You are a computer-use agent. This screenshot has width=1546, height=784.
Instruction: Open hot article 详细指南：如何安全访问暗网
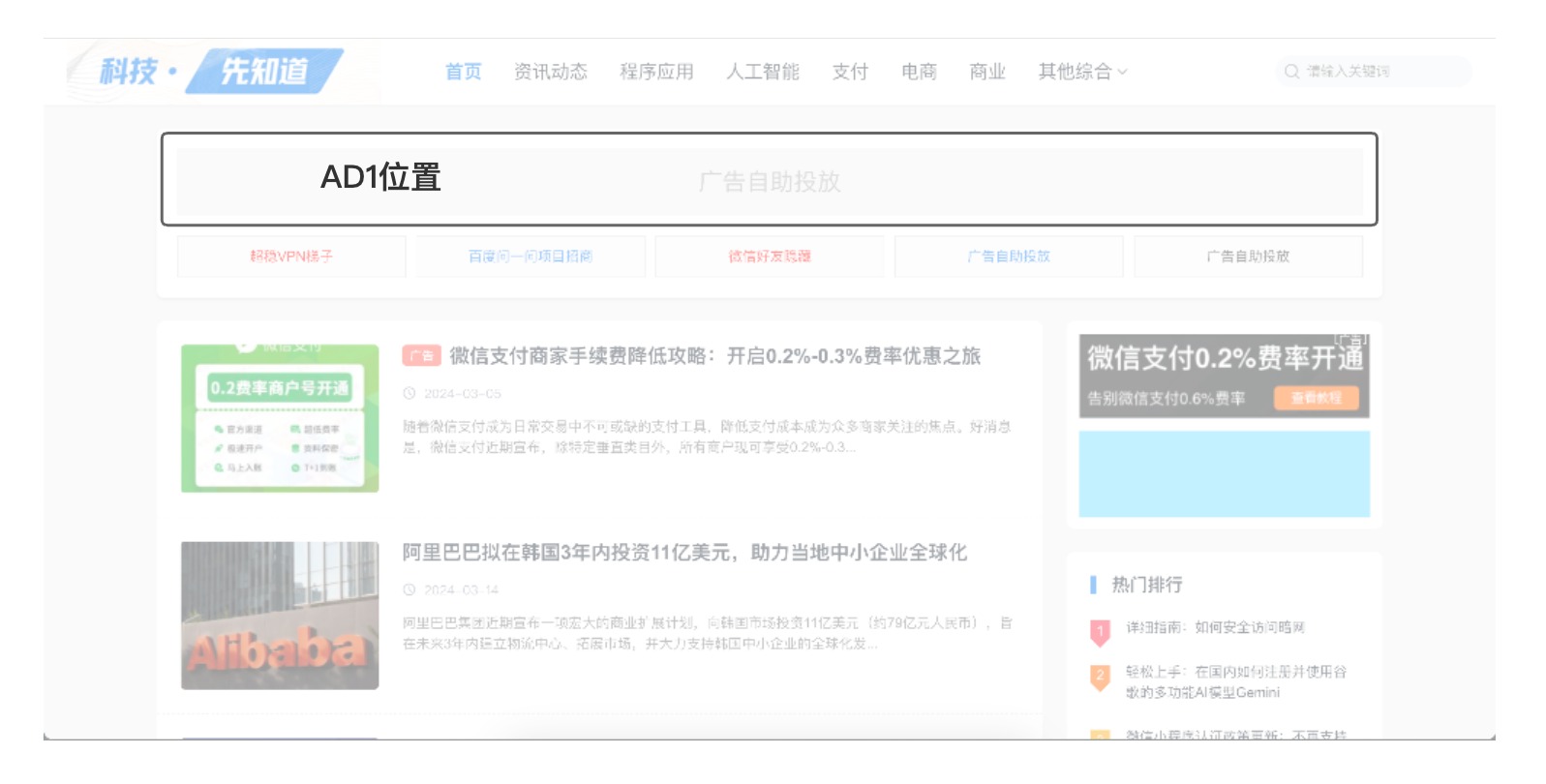(1215, 628)
